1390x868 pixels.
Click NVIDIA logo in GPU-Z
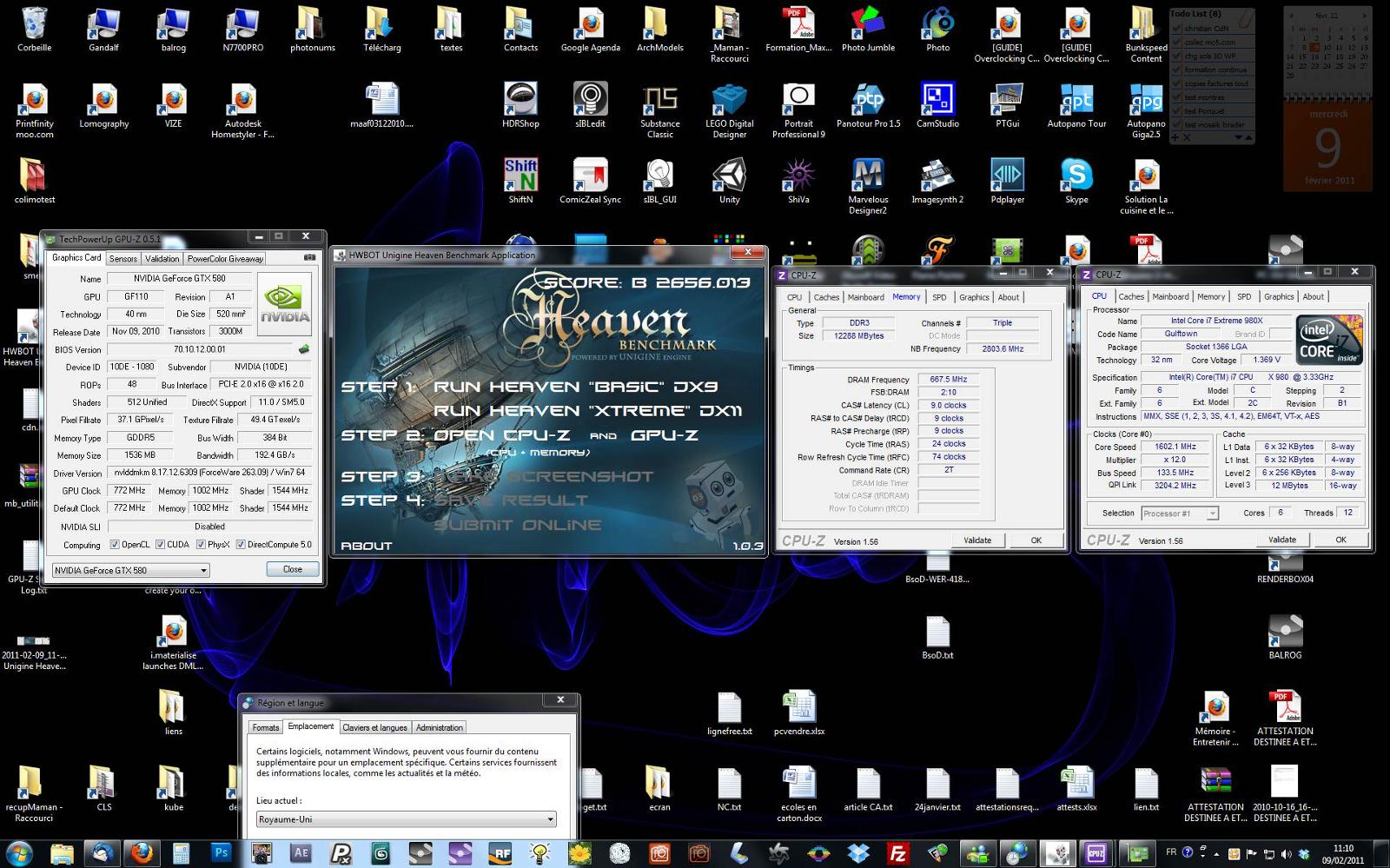pyautogui.click(x=284, y=304)
